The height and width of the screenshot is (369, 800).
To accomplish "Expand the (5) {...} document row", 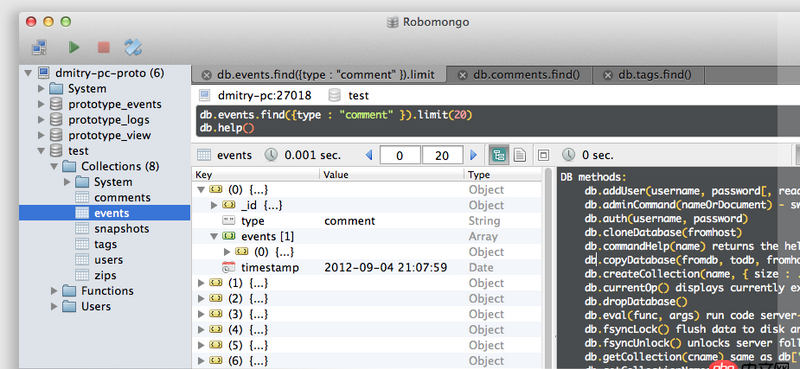I will tap(201, 345).
